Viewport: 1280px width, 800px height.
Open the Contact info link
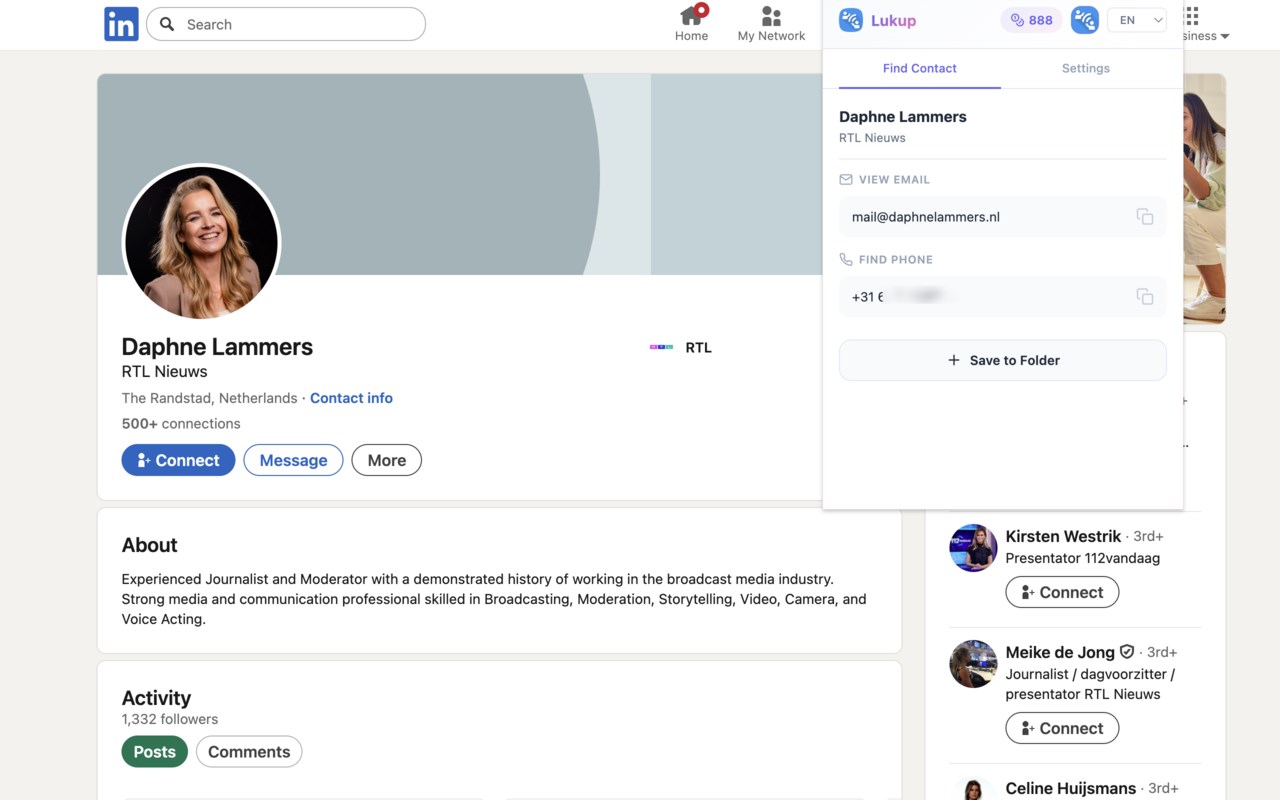tap(351, 398)
